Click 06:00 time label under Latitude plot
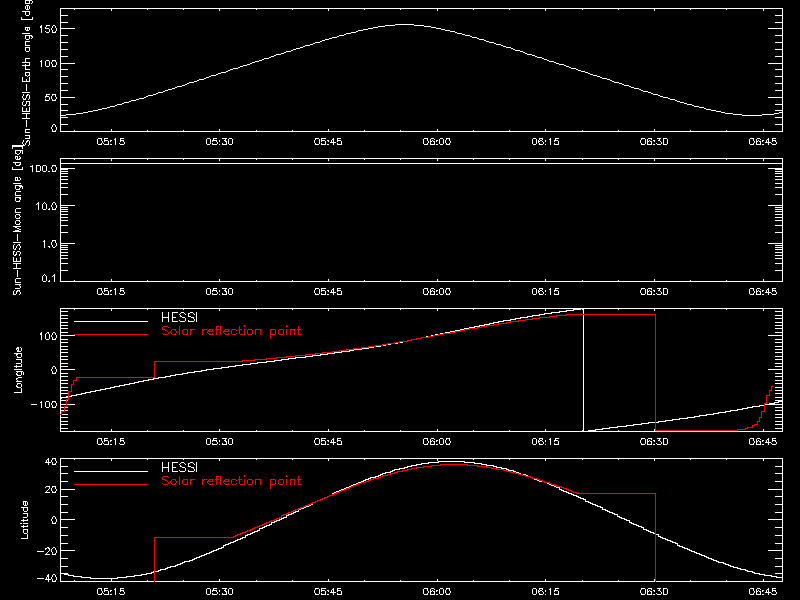800x600 pixels. pyautogui.click(x=437, y=592)
